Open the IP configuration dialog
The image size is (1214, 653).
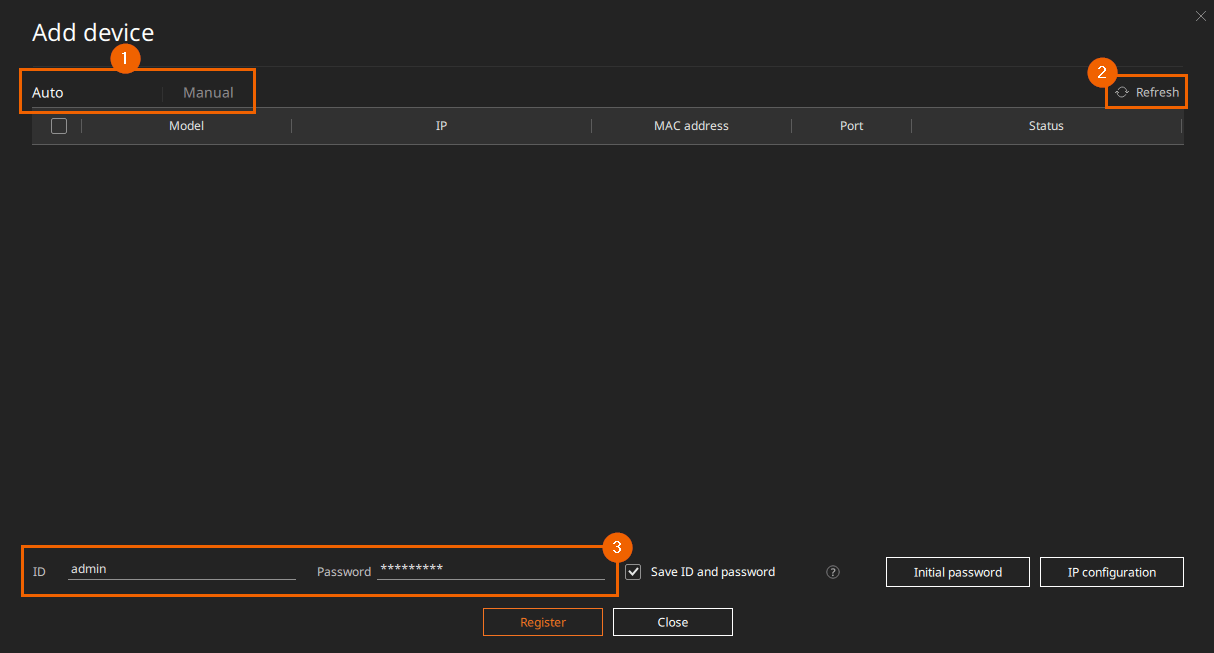(x=1111, y=571)
